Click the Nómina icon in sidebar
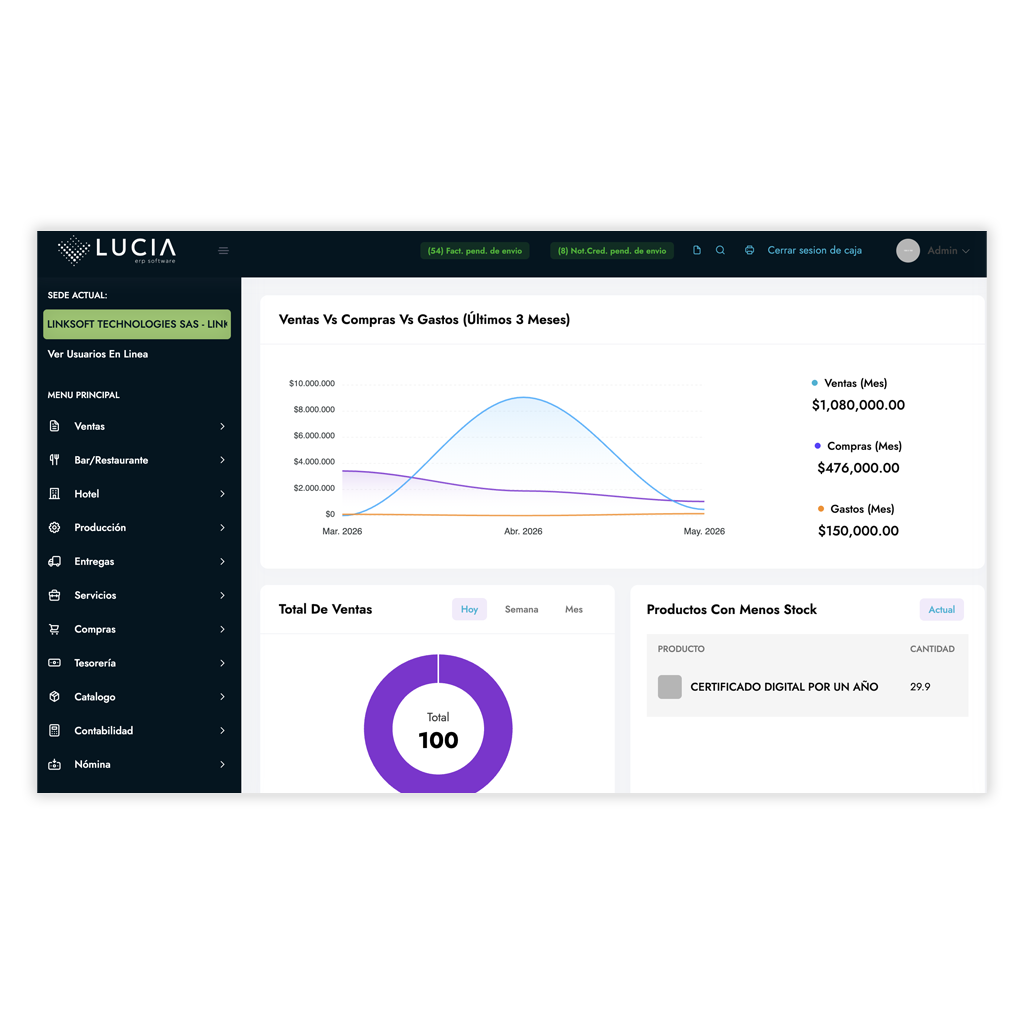Viewport: 1024px width, 1024px height. click(55, 764)
